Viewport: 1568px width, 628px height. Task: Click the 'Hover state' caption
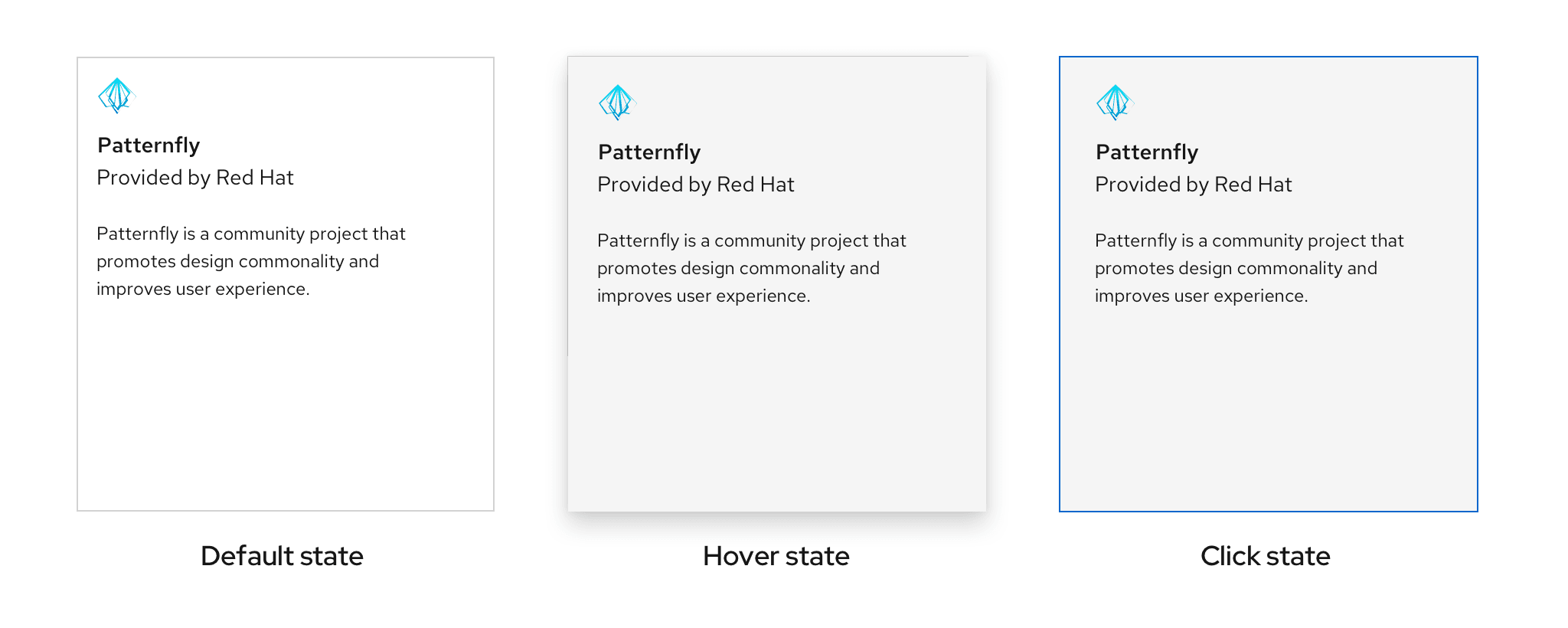[776, 556]
